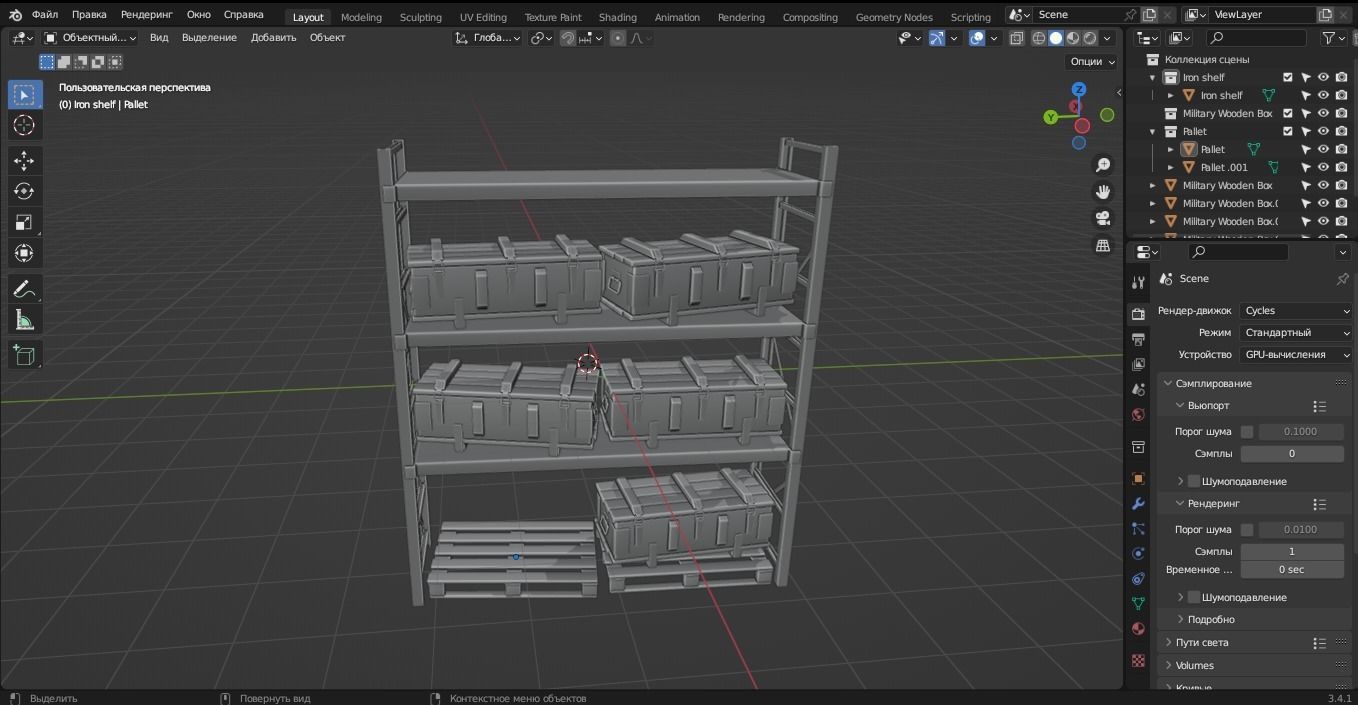Enable rendering denoising checkbox

click(x=1194, y=598)
